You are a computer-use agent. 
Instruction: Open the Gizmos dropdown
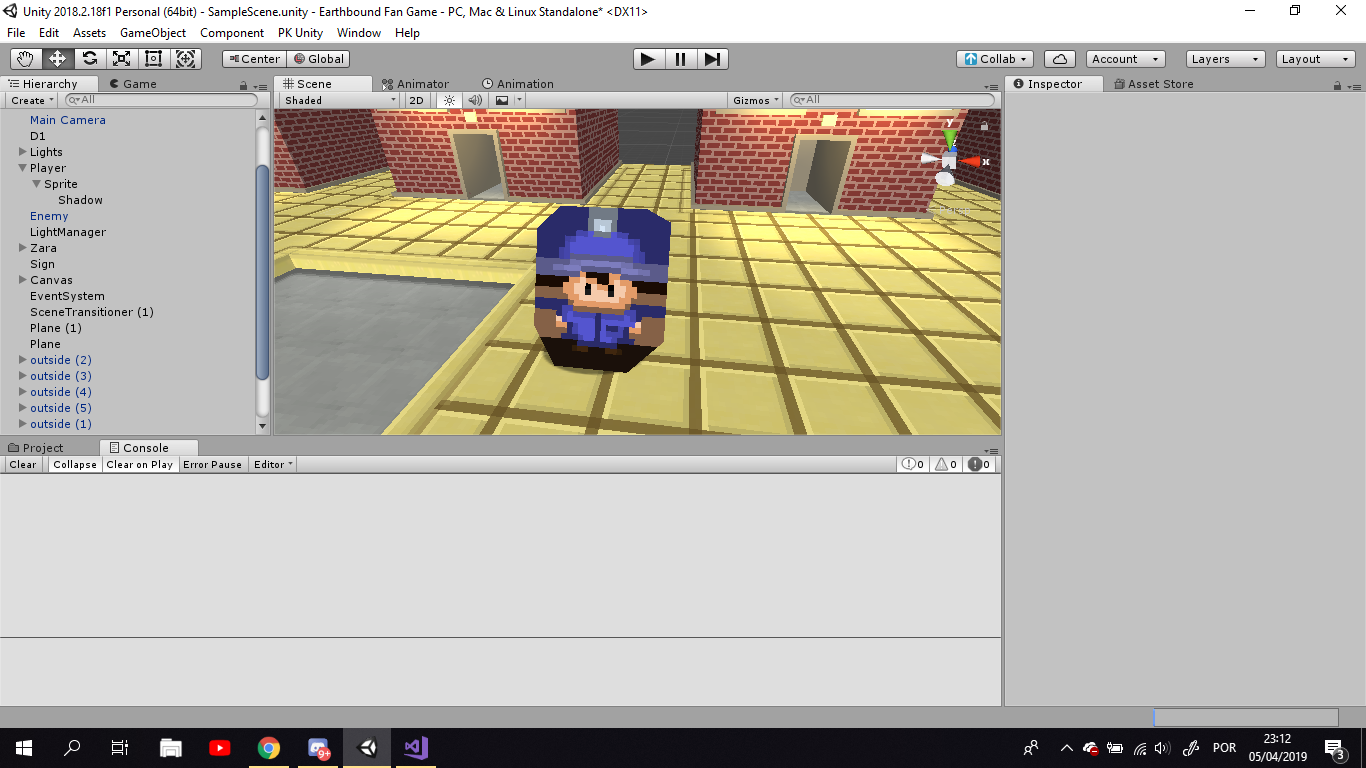coord(756,100)
